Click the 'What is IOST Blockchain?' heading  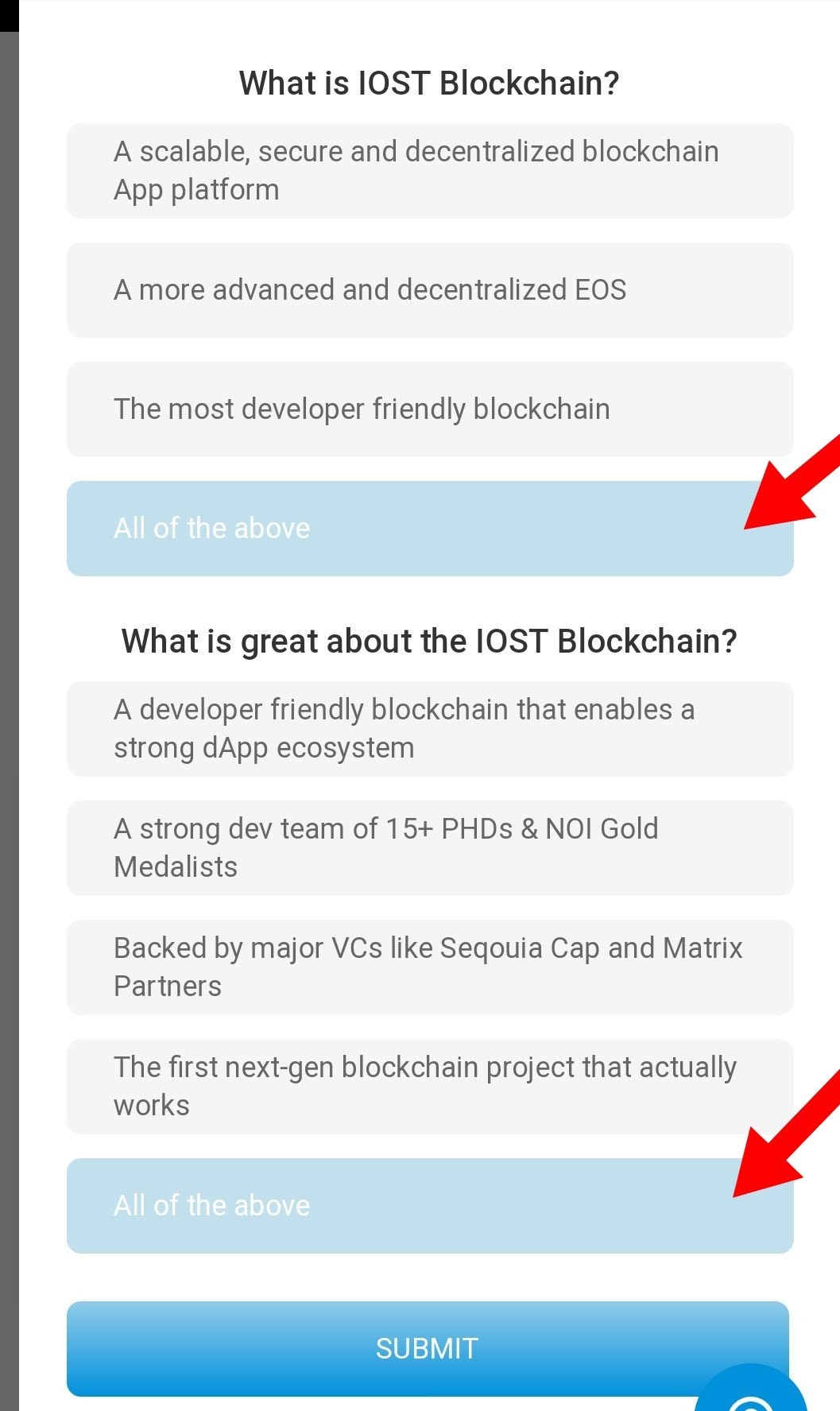coord(429,83)
